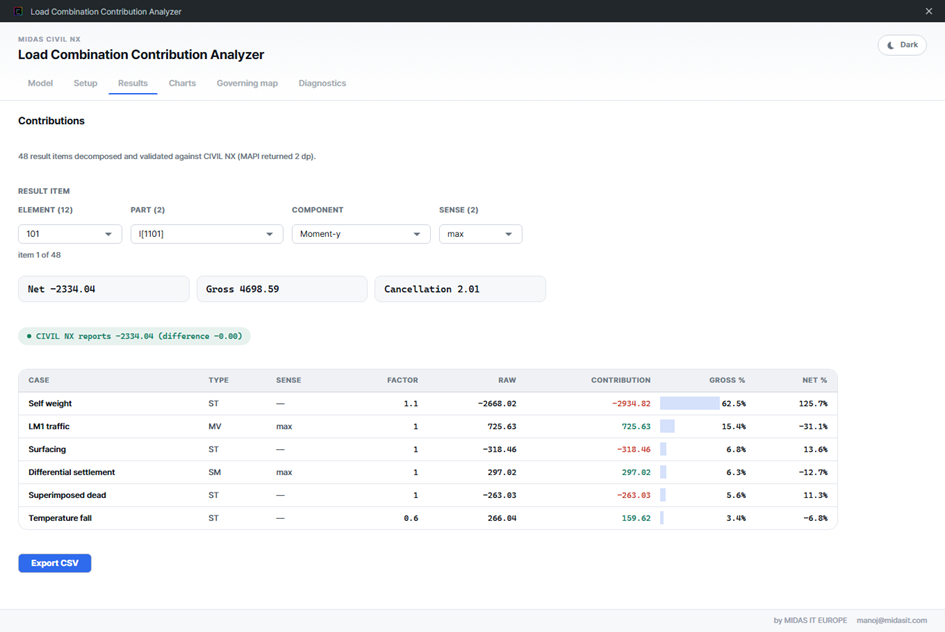This screenshot has width=945, height=632.
Task: Click the manoj@midasit.com email link
Action: click(x=891, y=620)
